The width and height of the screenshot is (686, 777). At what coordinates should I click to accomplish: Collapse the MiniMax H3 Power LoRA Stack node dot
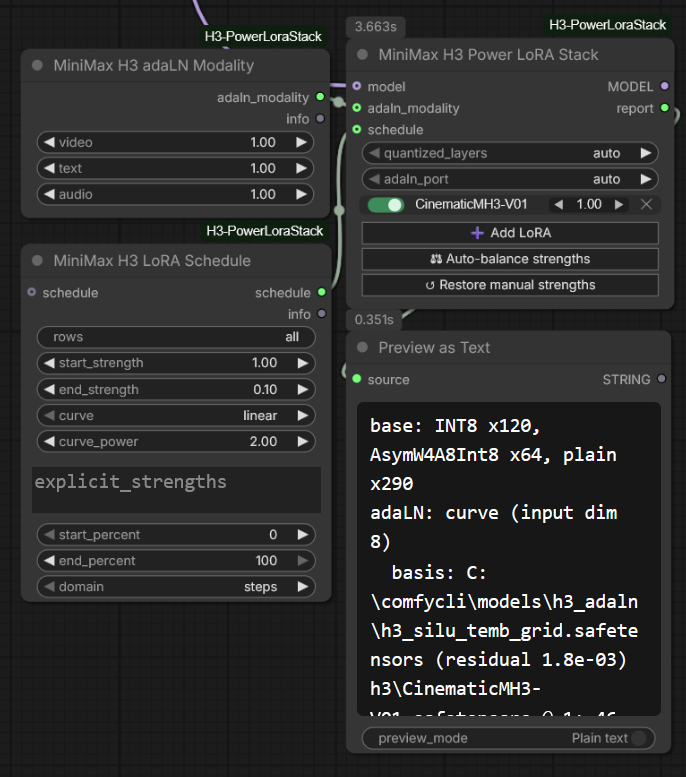pyautogui.click(x=362, y=55)
